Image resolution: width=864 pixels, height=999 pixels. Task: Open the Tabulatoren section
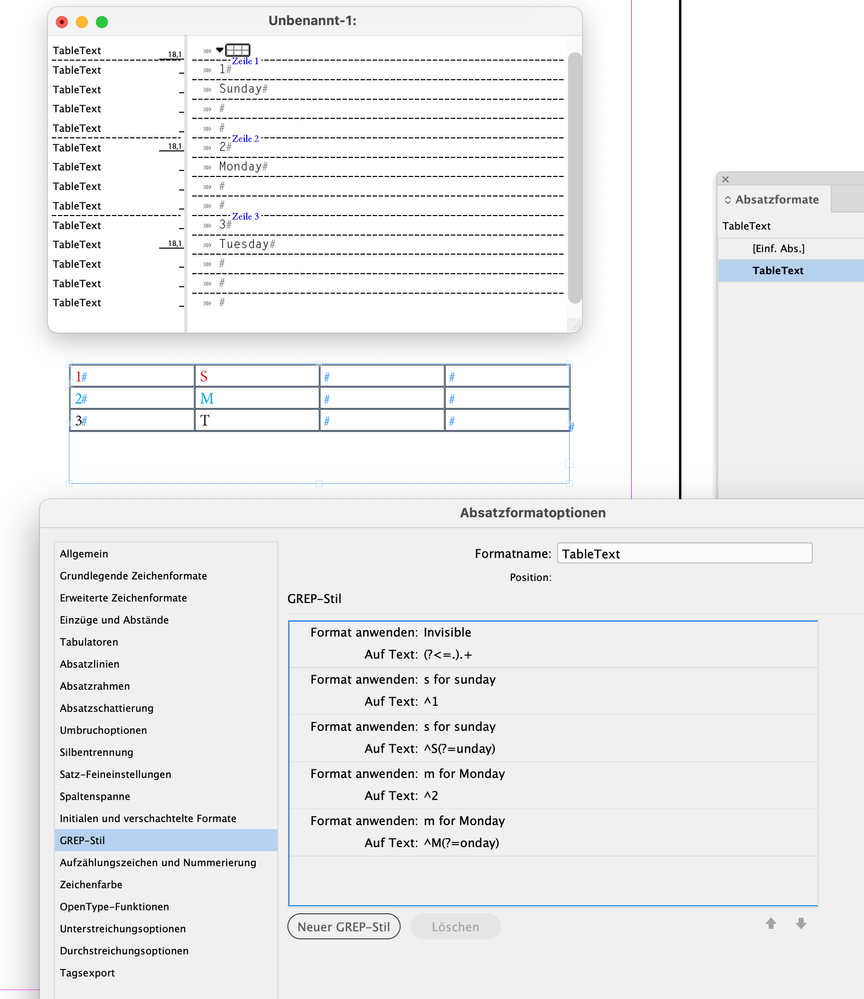166,642
